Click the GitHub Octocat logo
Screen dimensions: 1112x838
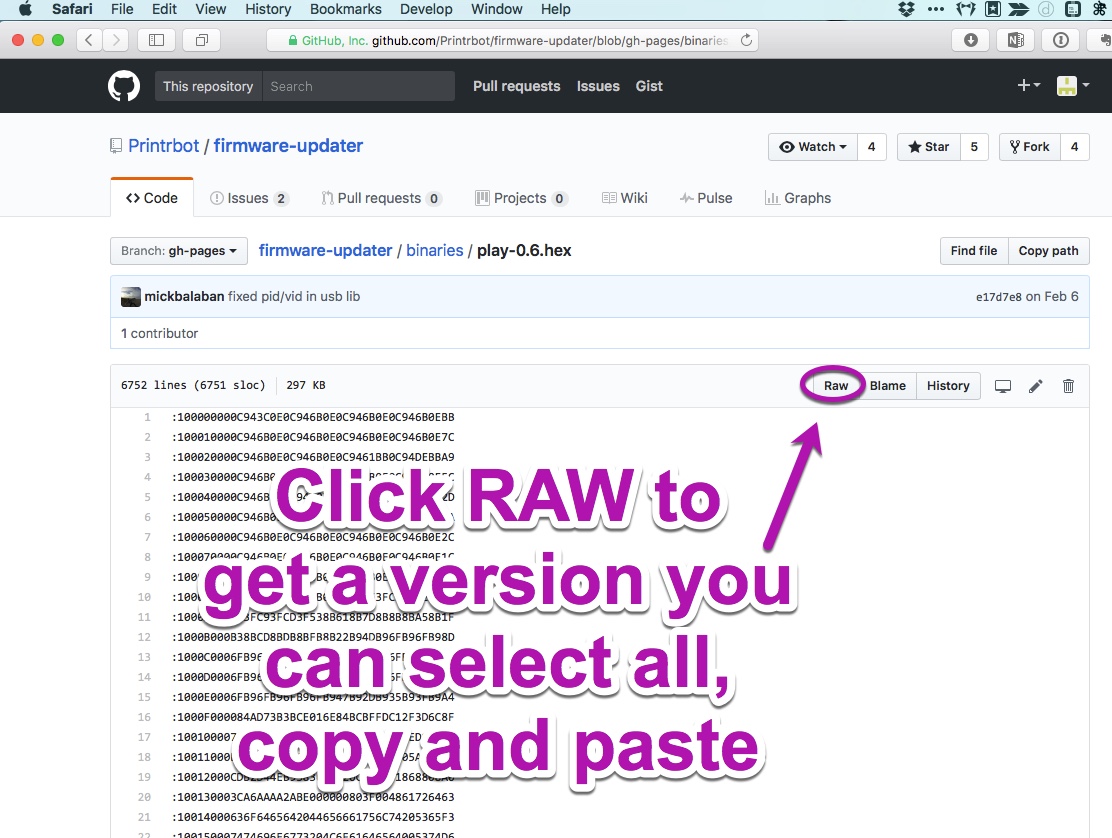point(123,86)
